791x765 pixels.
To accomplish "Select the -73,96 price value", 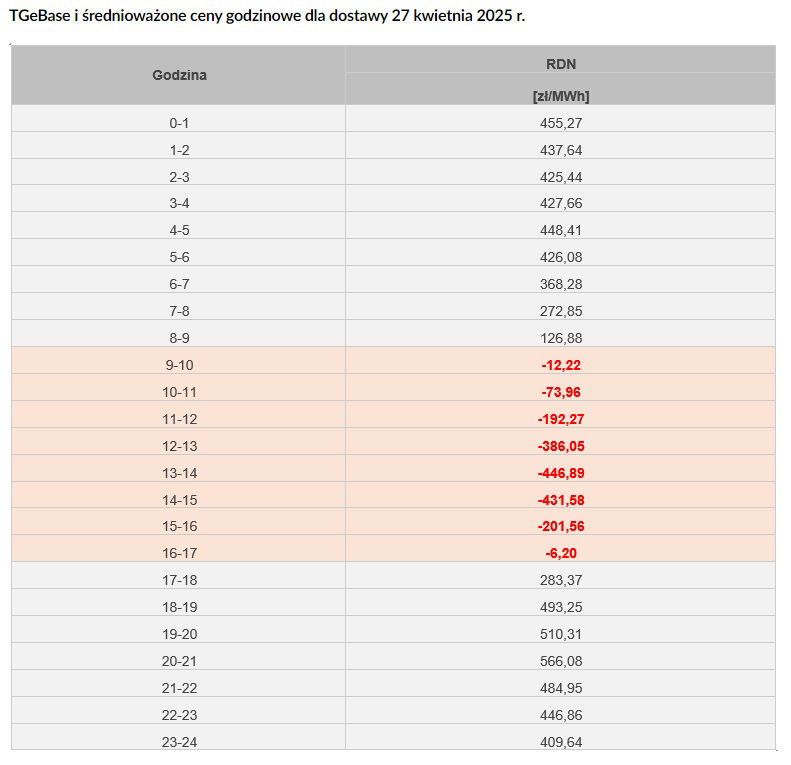I will coord(560,392).
